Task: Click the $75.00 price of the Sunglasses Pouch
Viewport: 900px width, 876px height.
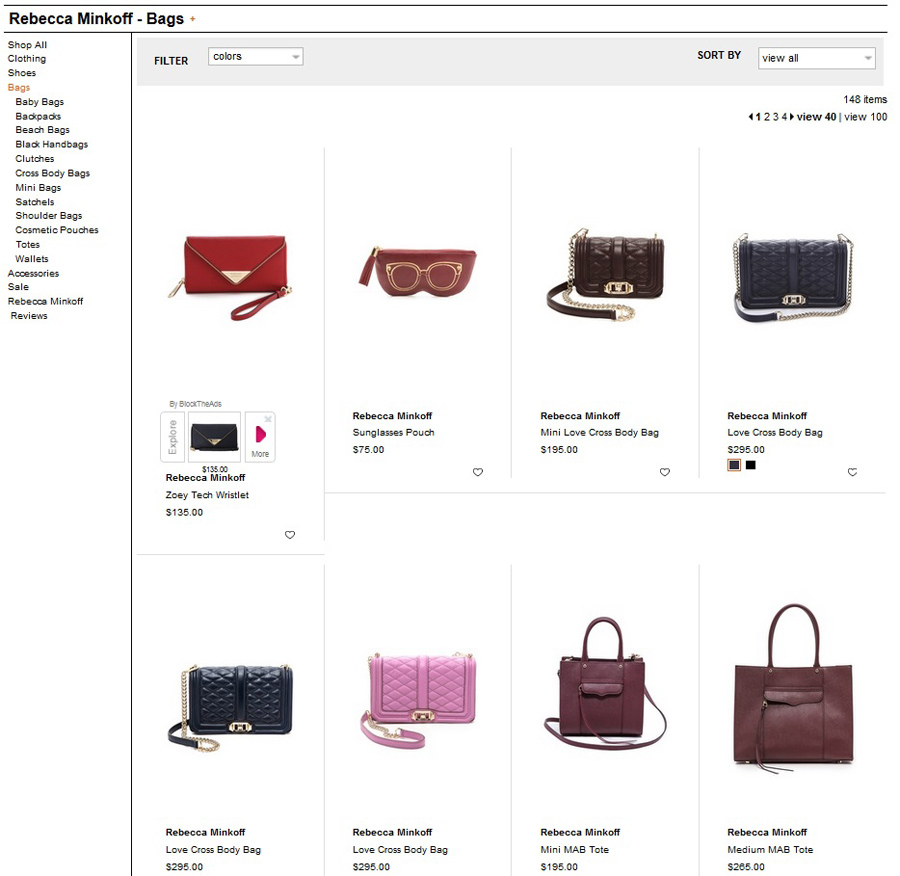Action: [x=368, y=449]
